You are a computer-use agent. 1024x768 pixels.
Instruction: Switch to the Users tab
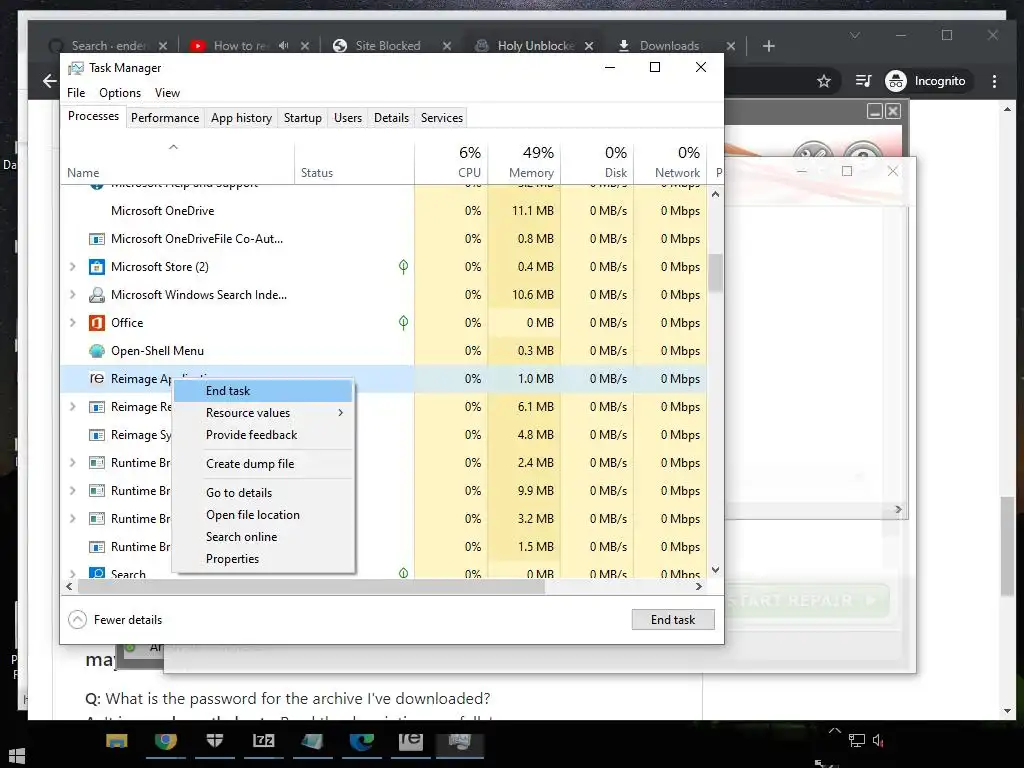click(x=347, y=118)
